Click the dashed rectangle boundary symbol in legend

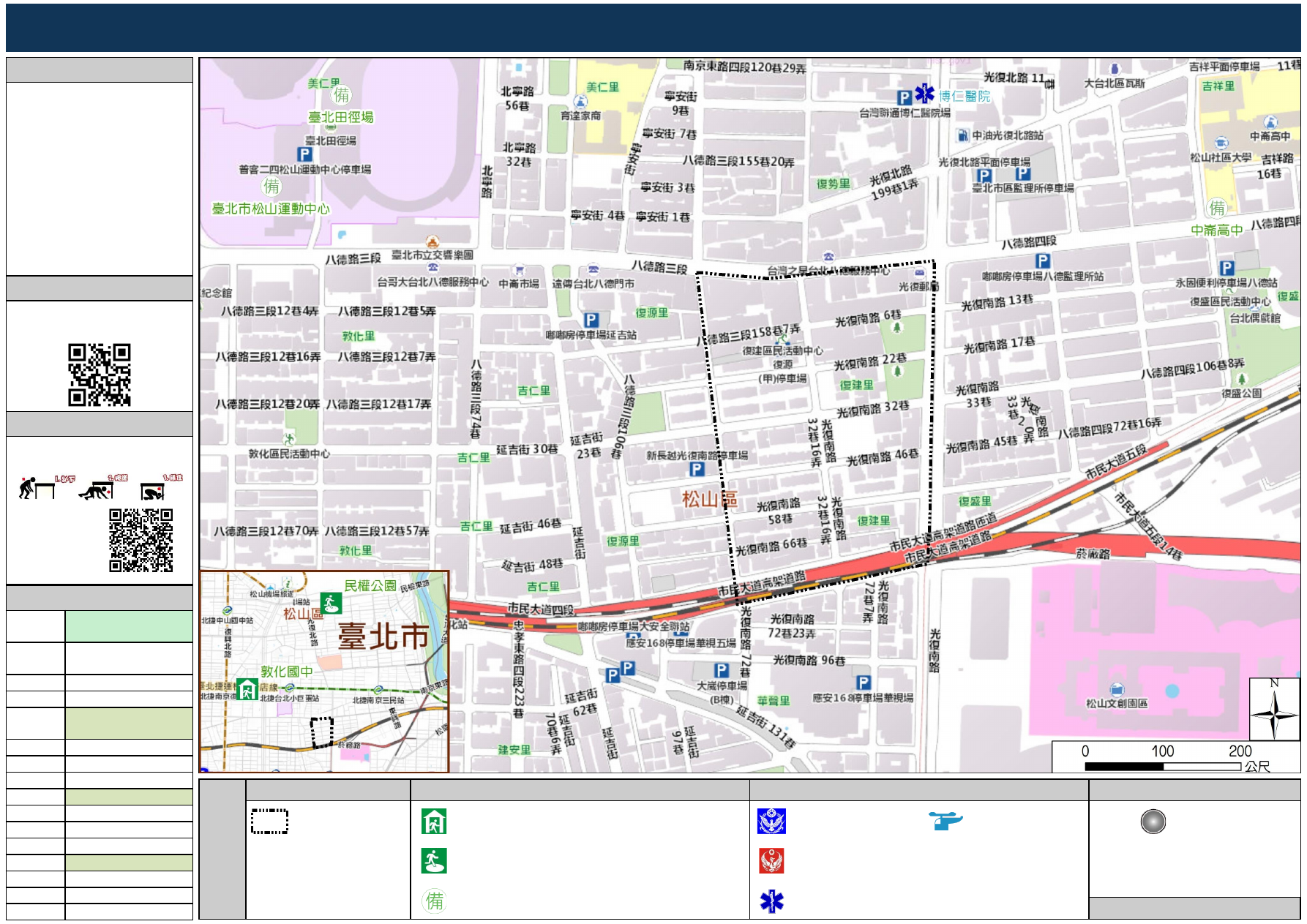tap(269, 822)
